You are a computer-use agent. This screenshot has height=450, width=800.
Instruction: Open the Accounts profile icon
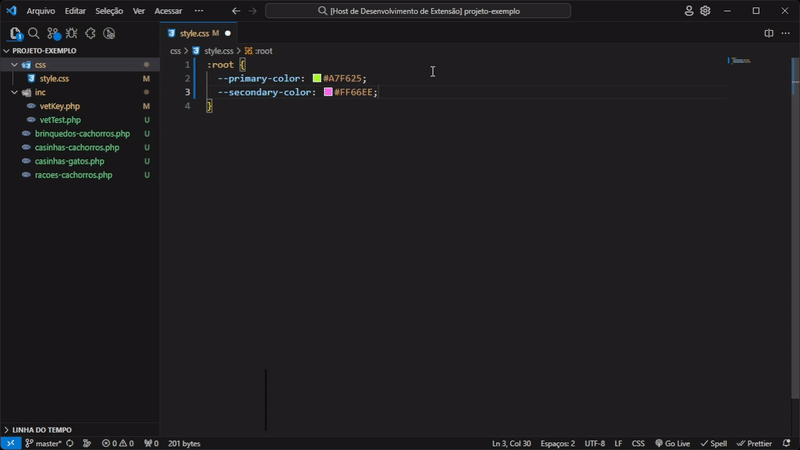[x=689, y=11]
